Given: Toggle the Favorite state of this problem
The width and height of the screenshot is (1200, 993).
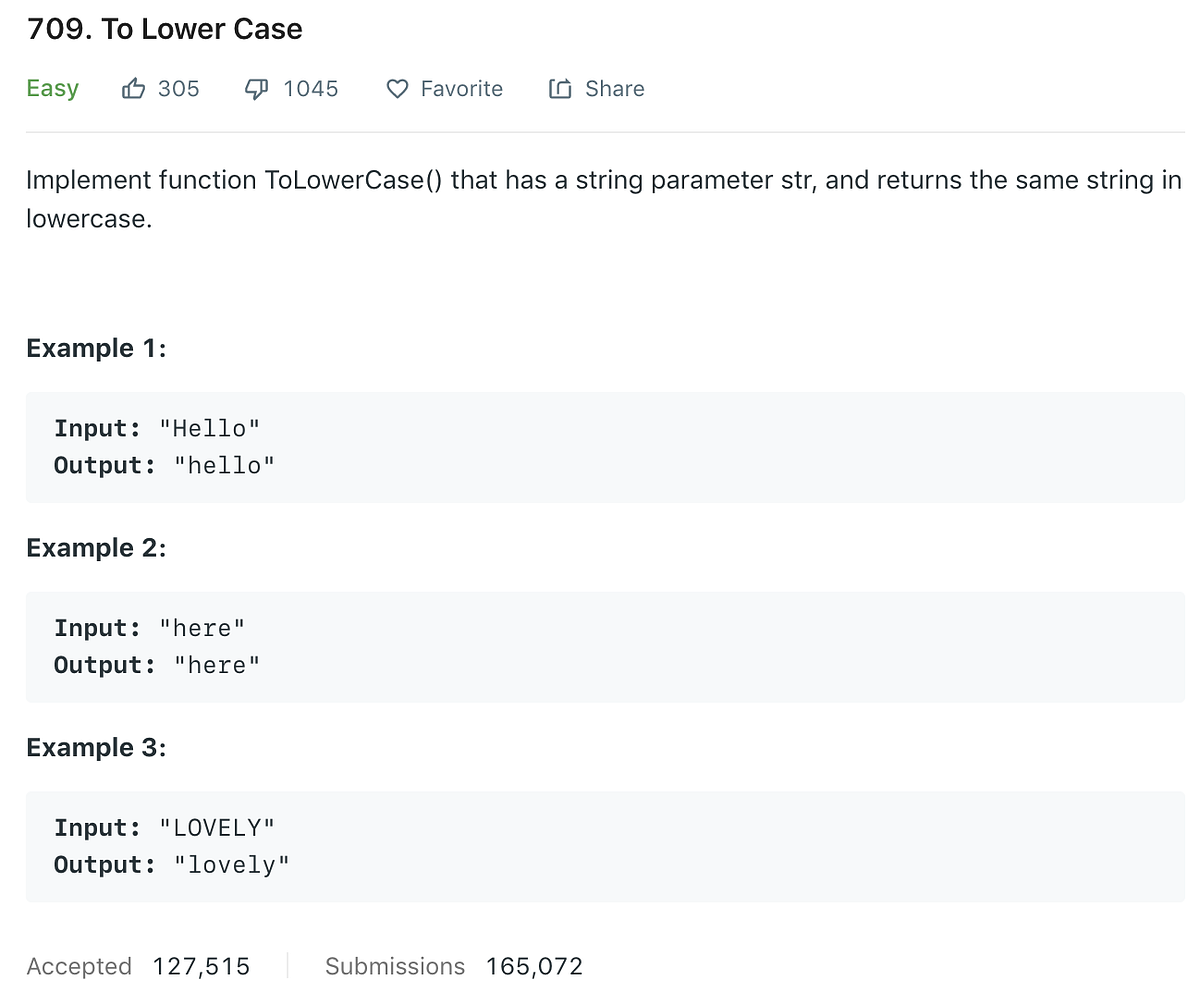Looking at the screenshot, I should click(444, 88).
